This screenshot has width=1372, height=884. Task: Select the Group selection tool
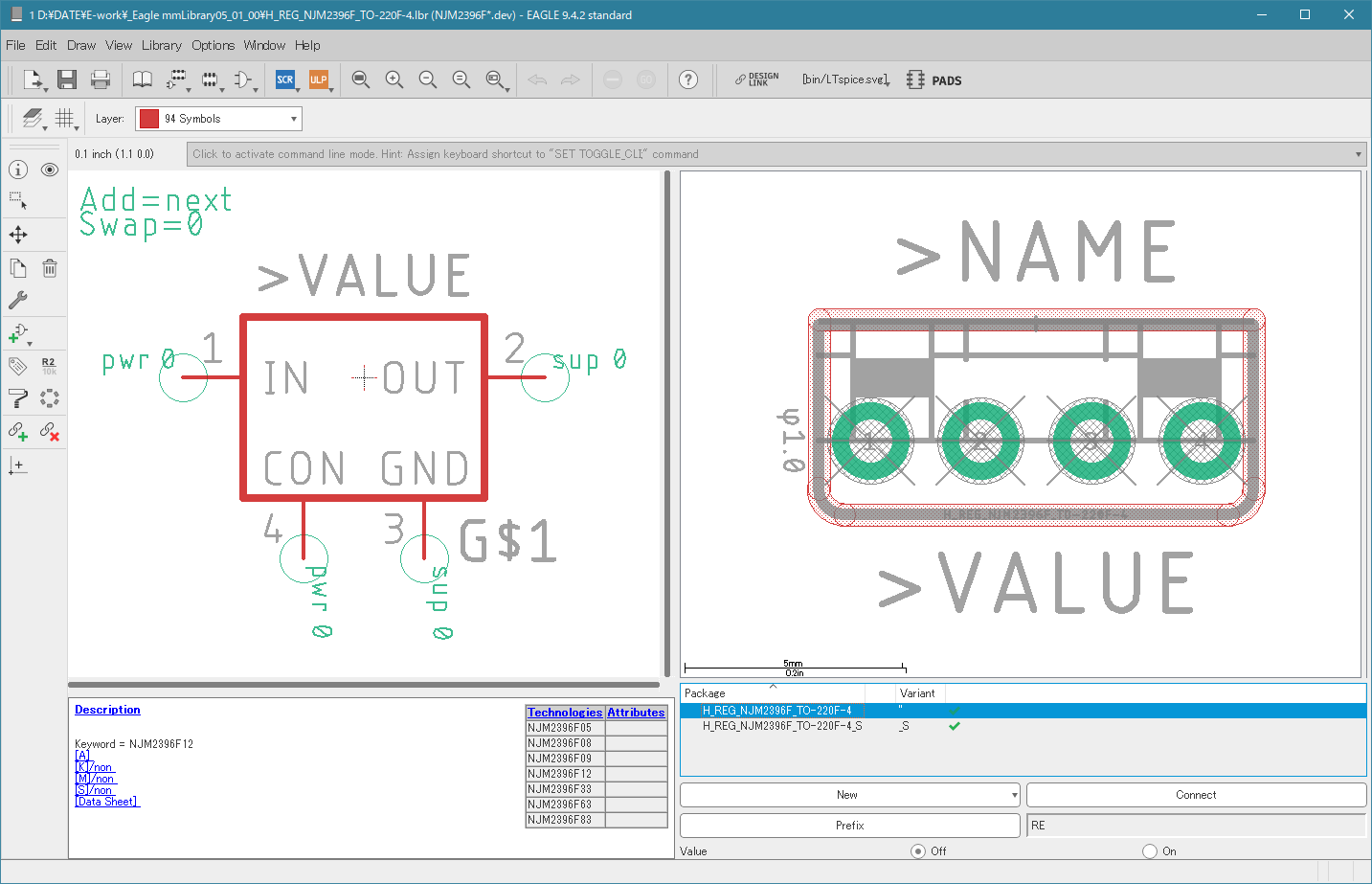(18, 201)
